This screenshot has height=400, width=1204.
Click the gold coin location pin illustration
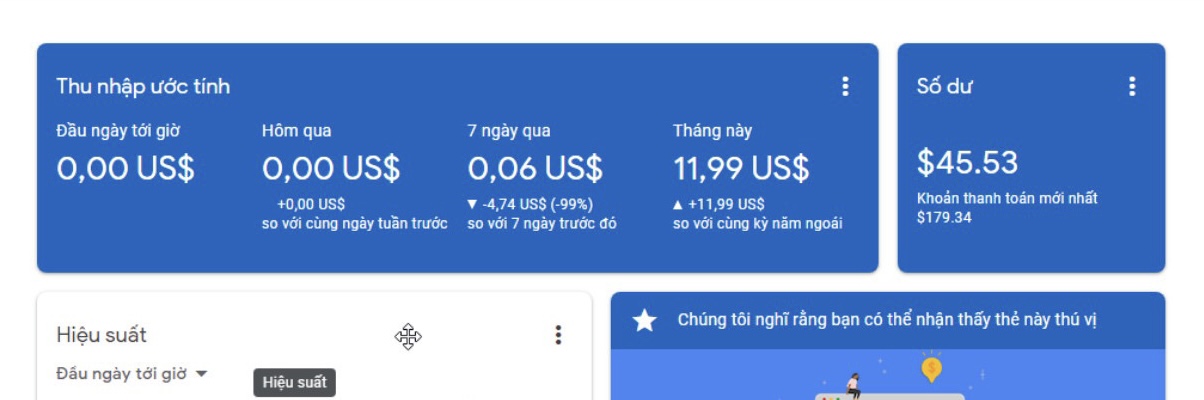pyautogui.click(x=931, y=369)
